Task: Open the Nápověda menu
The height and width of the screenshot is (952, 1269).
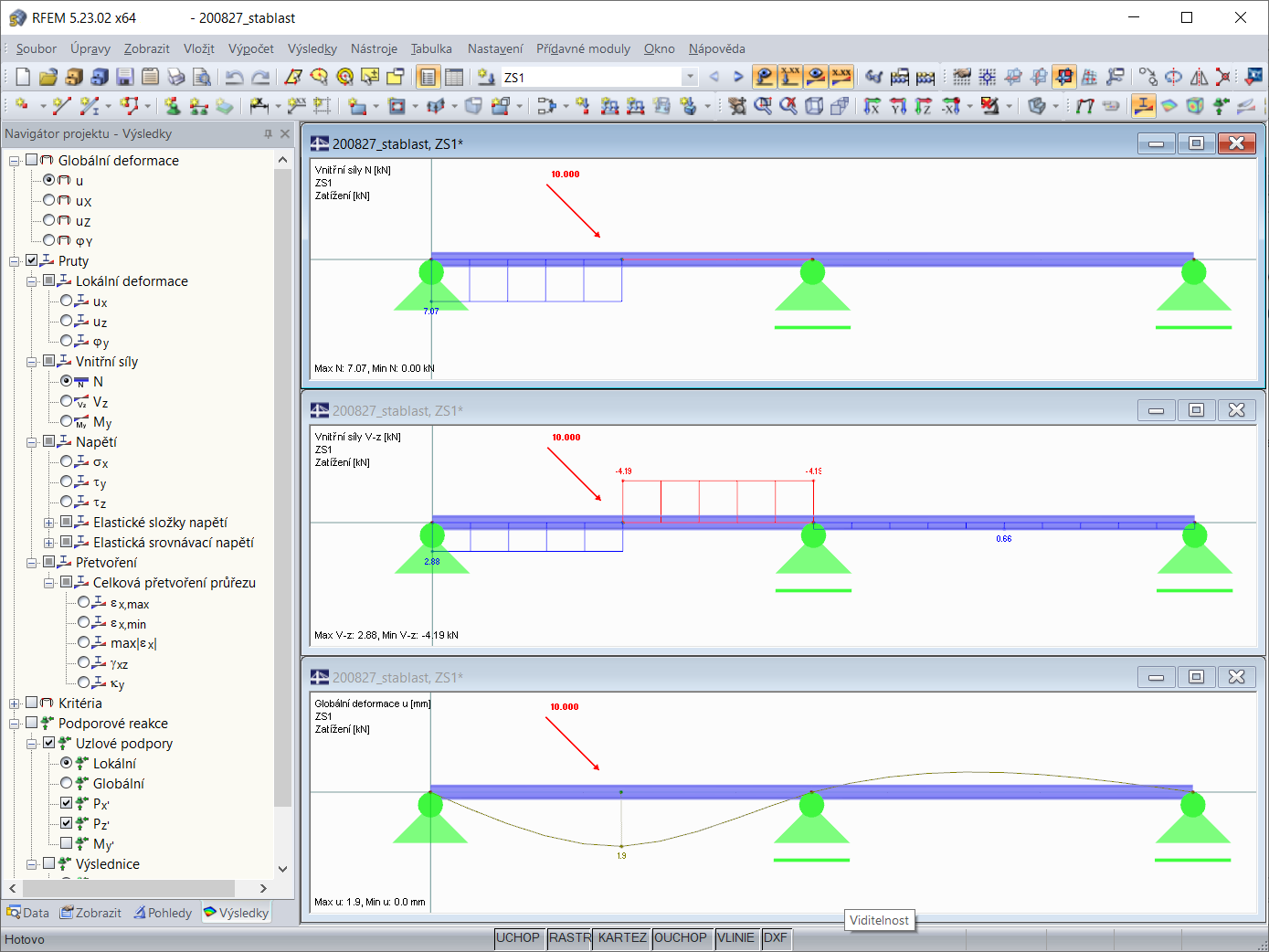Action: (717, 48)
